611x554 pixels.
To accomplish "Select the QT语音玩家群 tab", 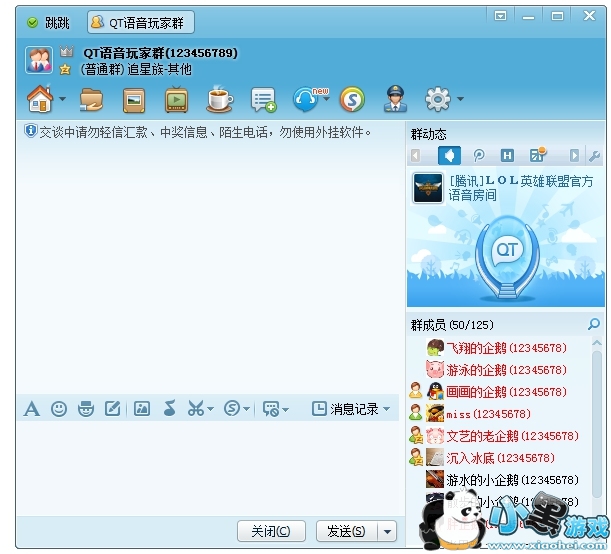I will (141, 23).
